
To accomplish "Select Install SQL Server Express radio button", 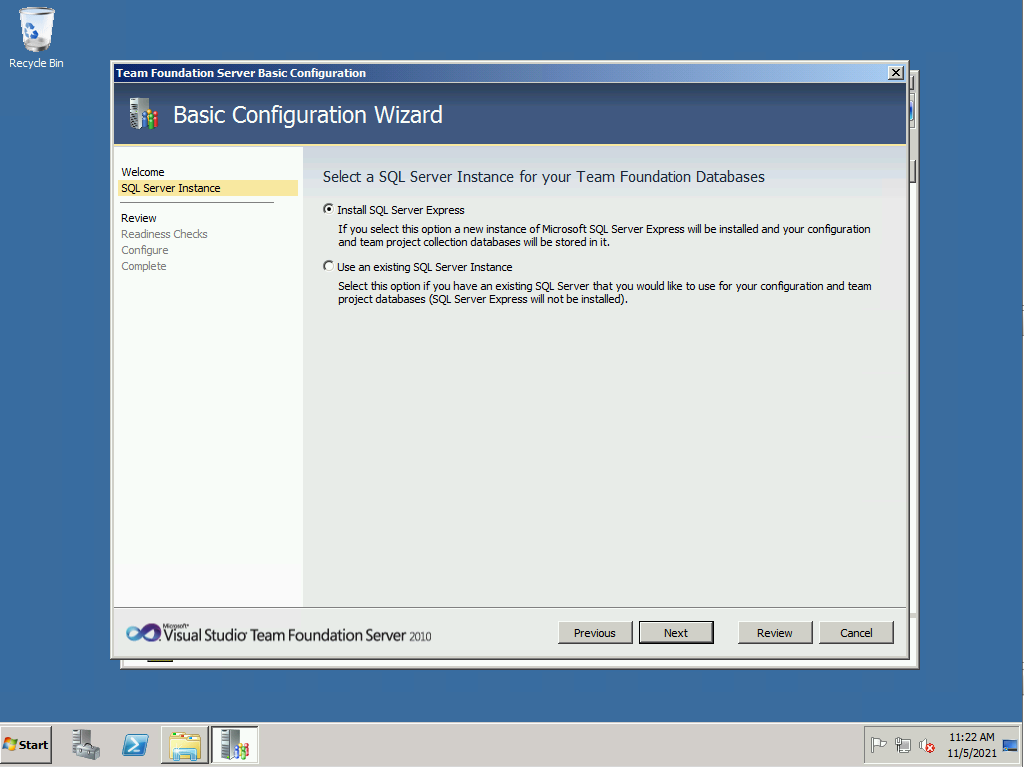I will point(328,209).
